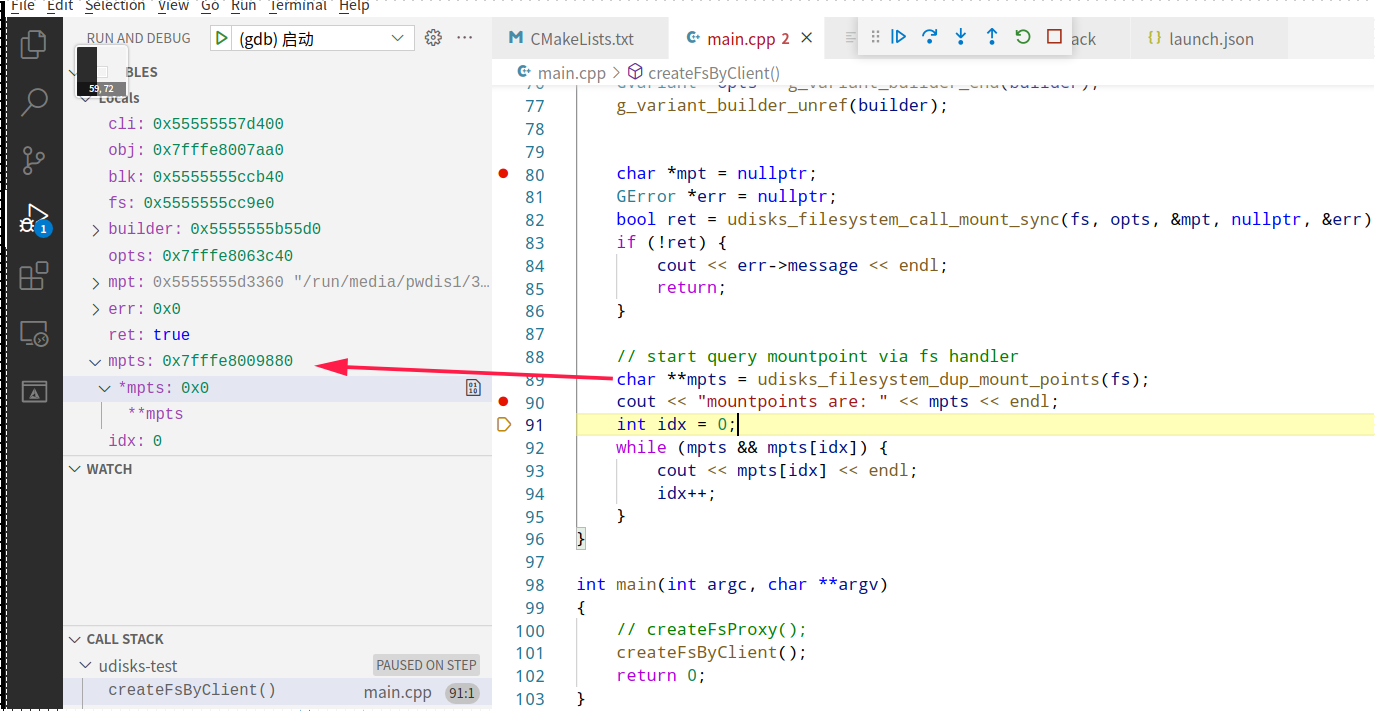Open the Run and Debug view icon
This screenshot has width=1375, height=711.
[34, 218]
